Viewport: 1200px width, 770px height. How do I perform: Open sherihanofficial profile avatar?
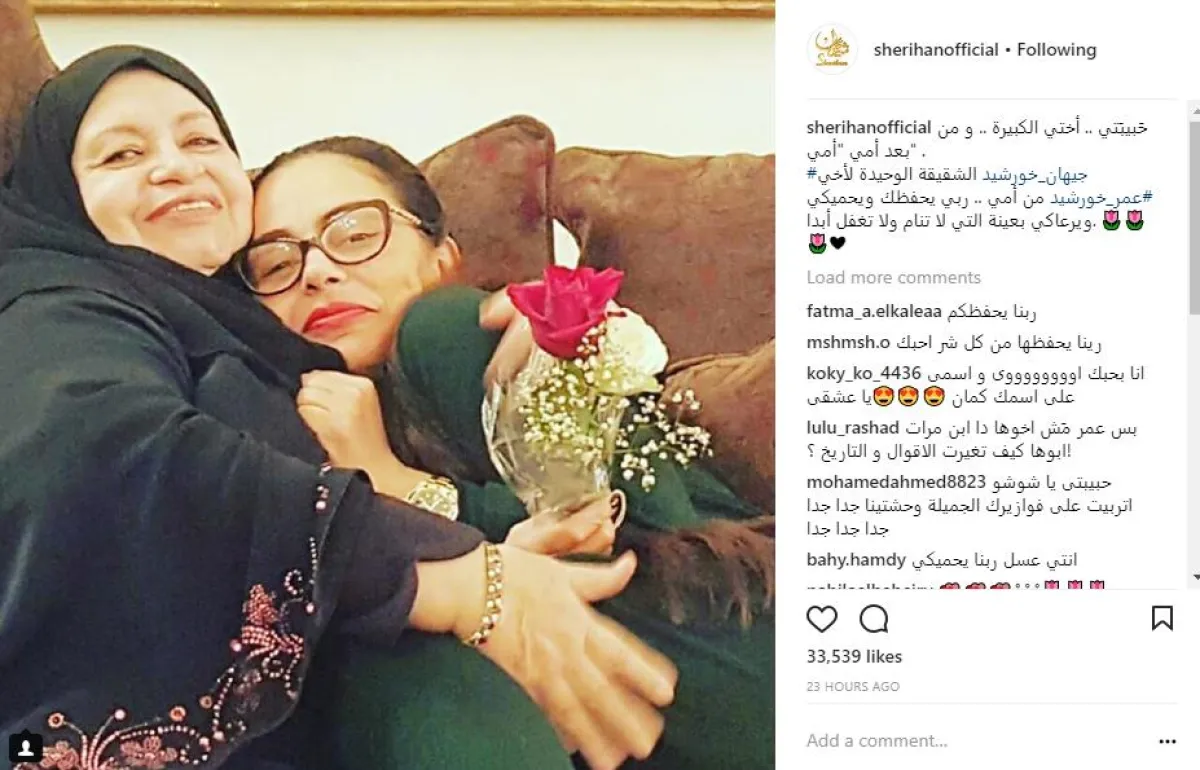(x=831, y=49)
